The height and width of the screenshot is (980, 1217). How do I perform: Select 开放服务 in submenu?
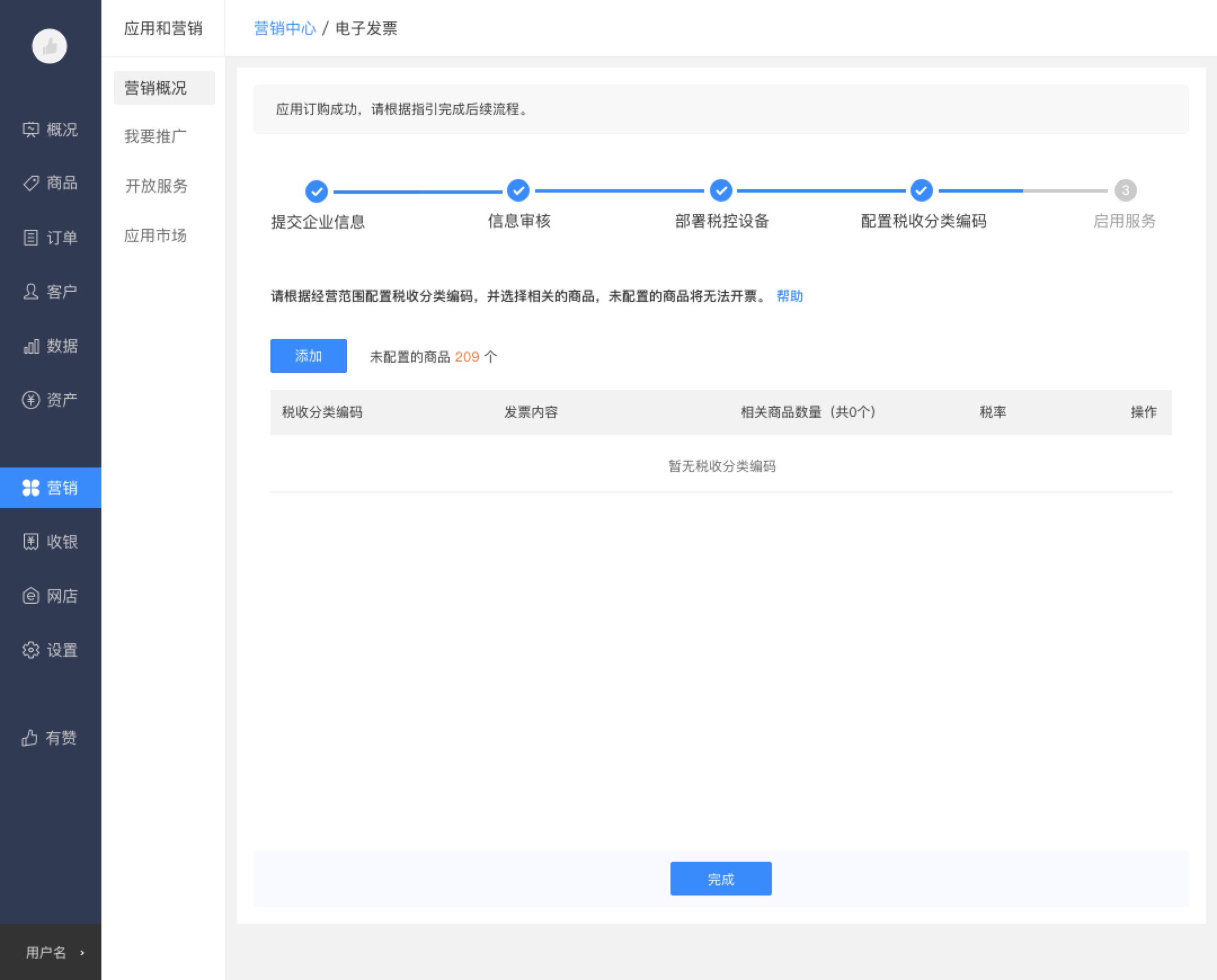click(x=156, y=186)
